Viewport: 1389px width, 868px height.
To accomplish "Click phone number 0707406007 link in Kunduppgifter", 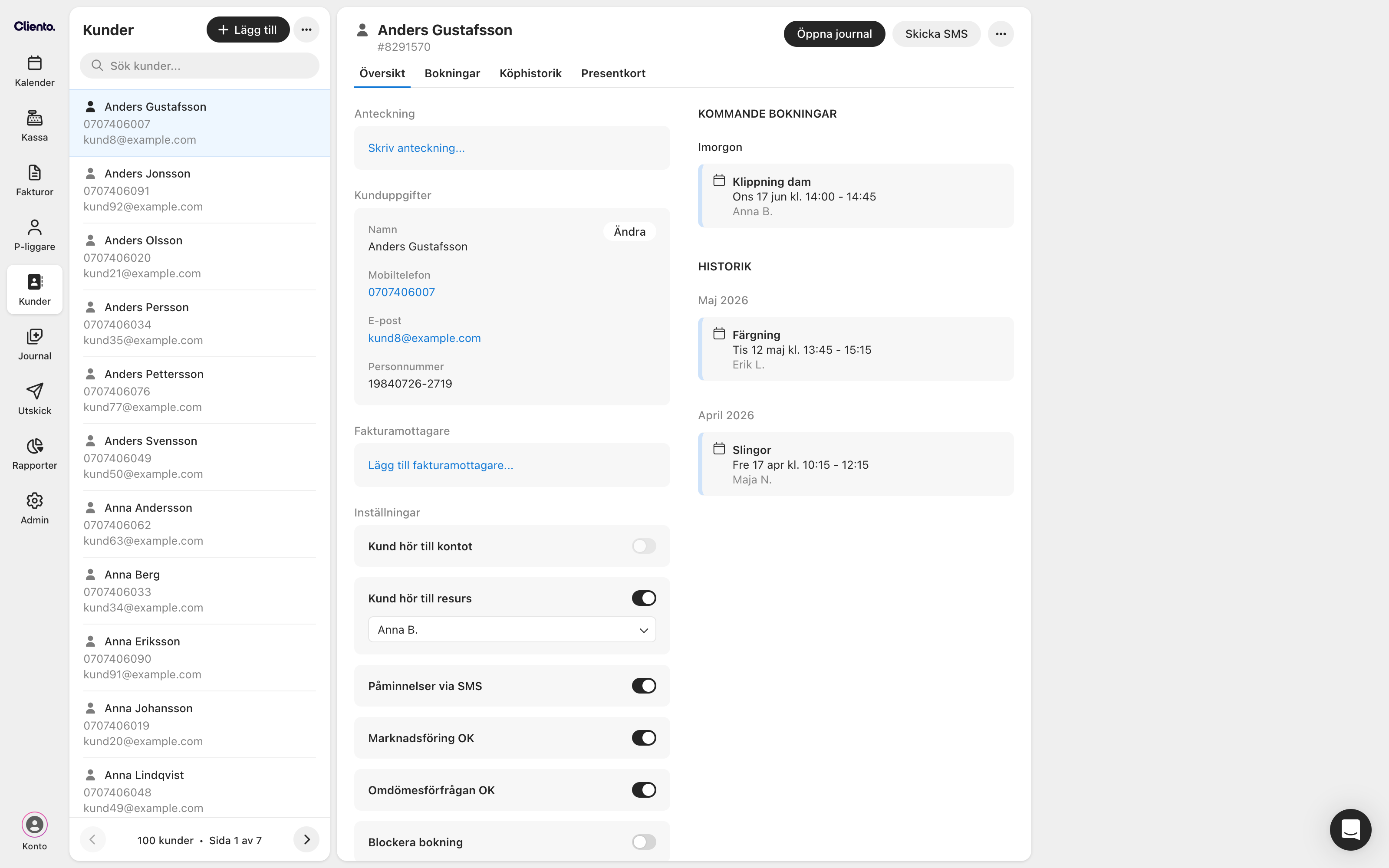I will (401, 292).
